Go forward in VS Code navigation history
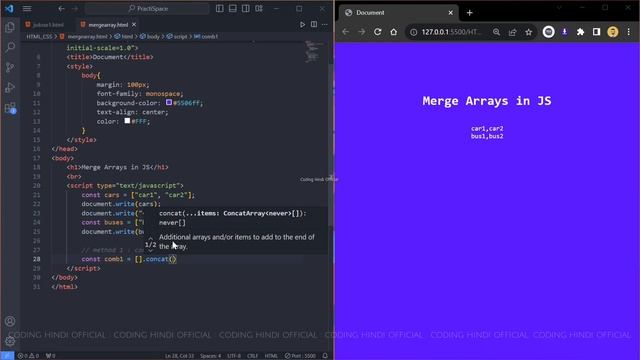This screenshot has height=360, width=640. (75, 9)
